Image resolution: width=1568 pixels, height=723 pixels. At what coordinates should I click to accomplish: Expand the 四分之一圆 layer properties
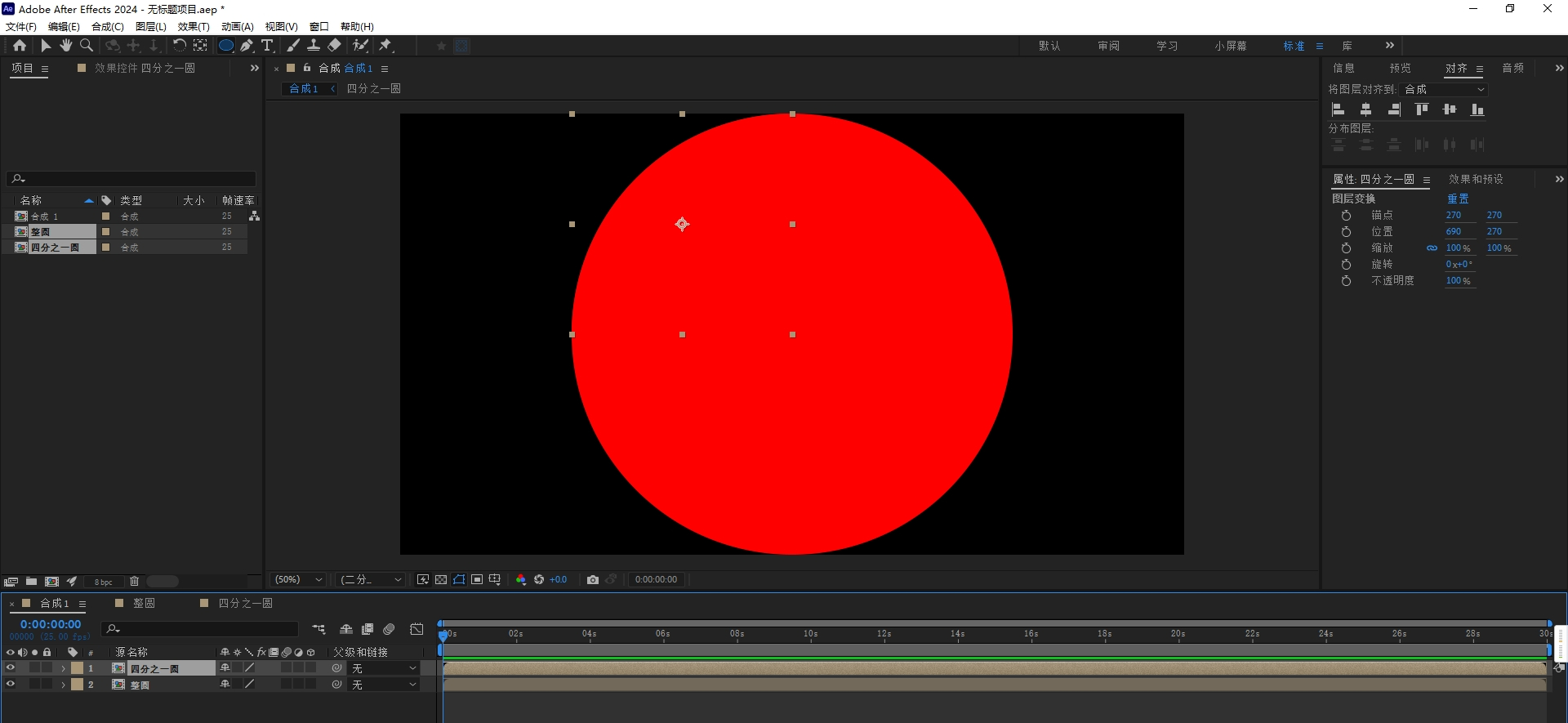click(63, 668)
